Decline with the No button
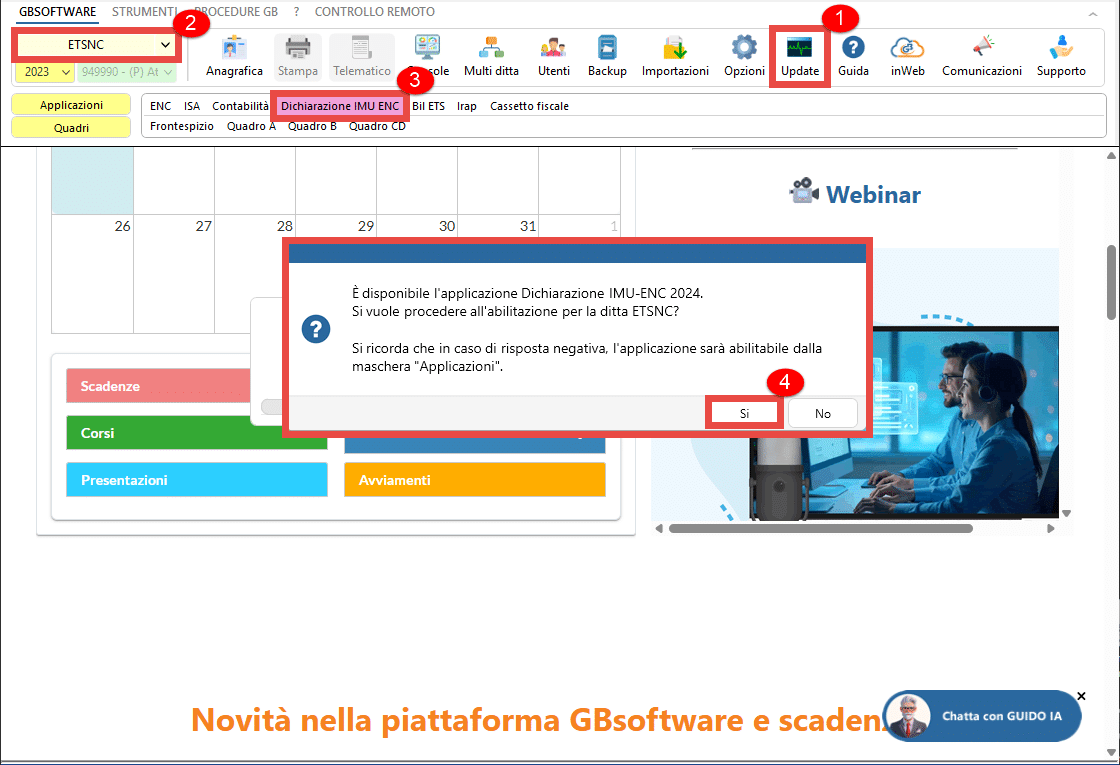Screen dimensions: 1120x765 point(823,413)
